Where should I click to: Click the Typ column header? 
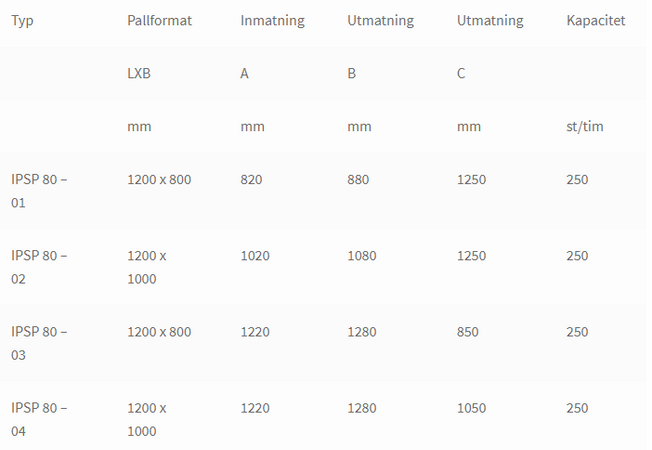click(22, 21)
